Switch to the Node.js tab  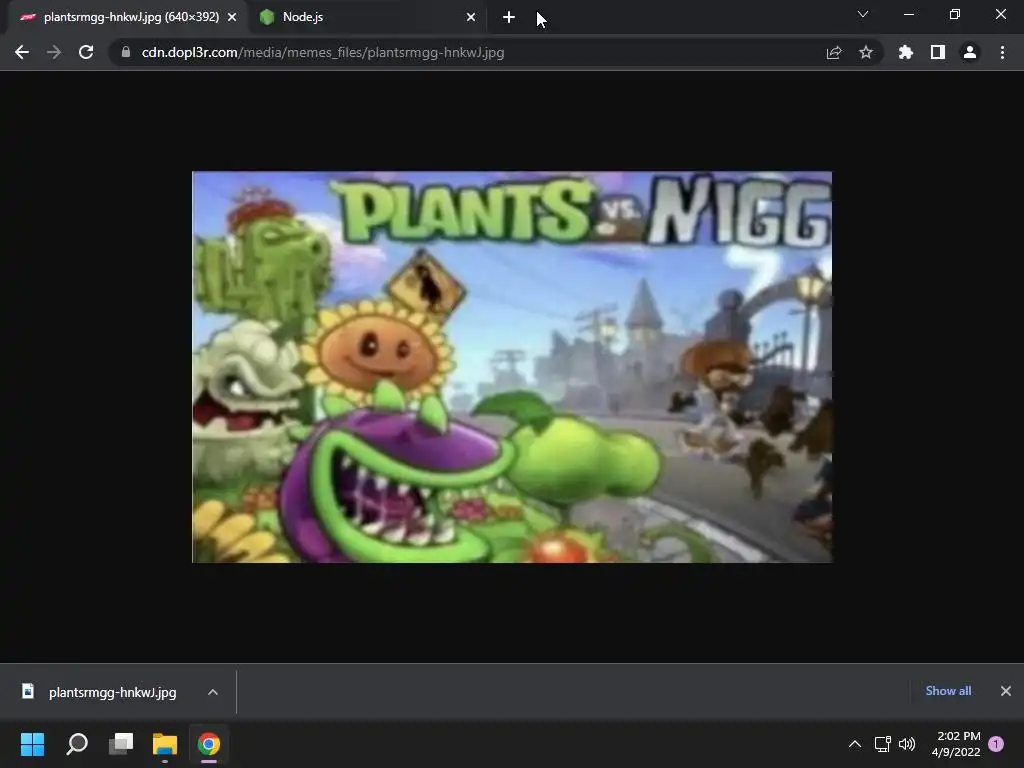369,18
